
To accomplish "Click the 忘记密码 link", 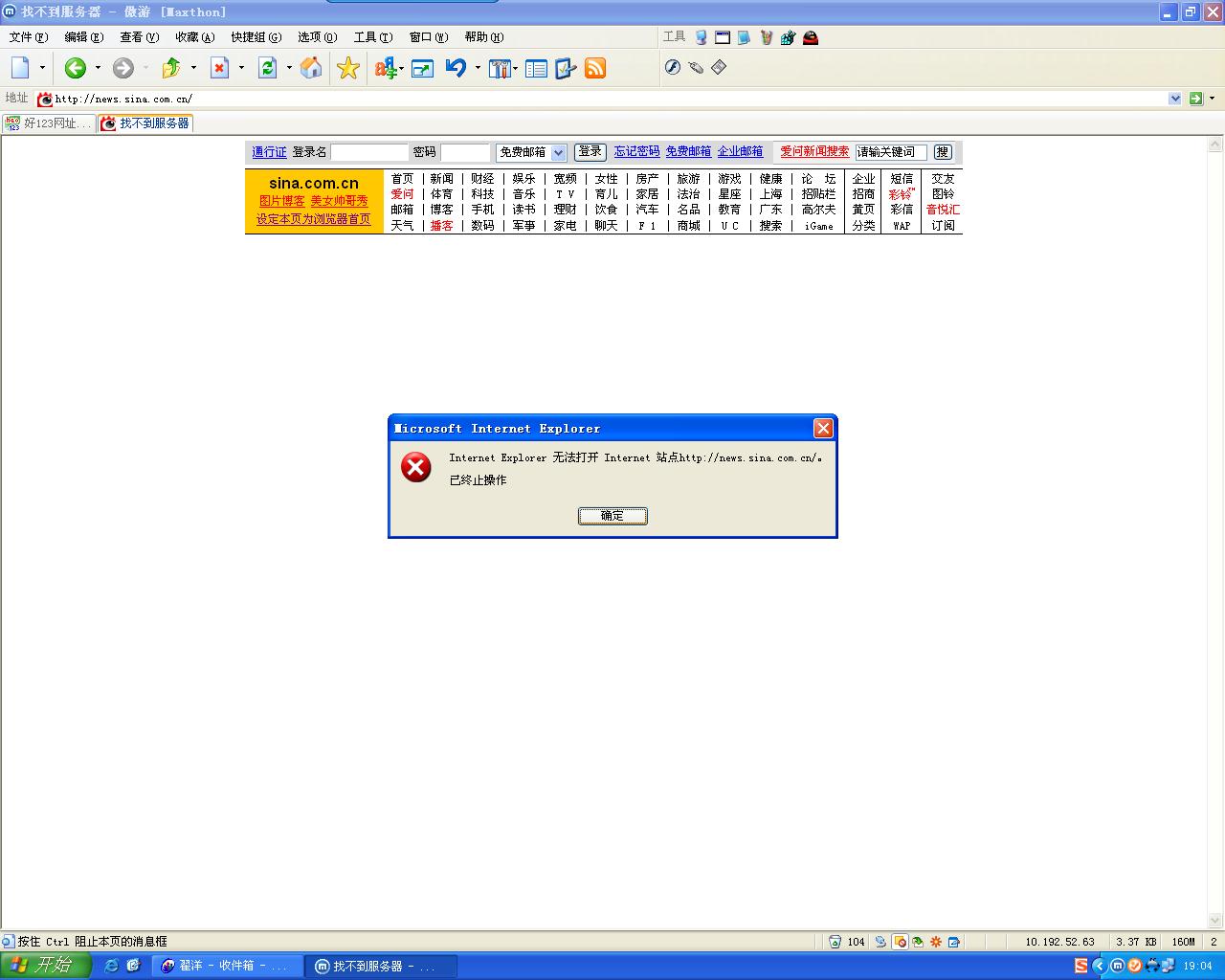I will point(637,151).
